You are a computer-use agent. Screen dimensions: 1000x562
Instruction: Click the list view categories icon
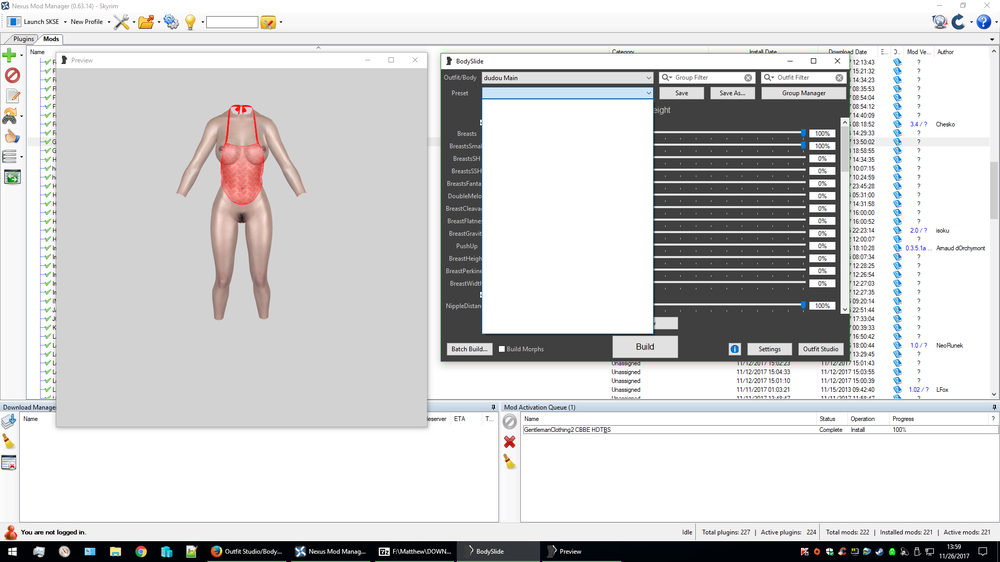click(10, 156)
